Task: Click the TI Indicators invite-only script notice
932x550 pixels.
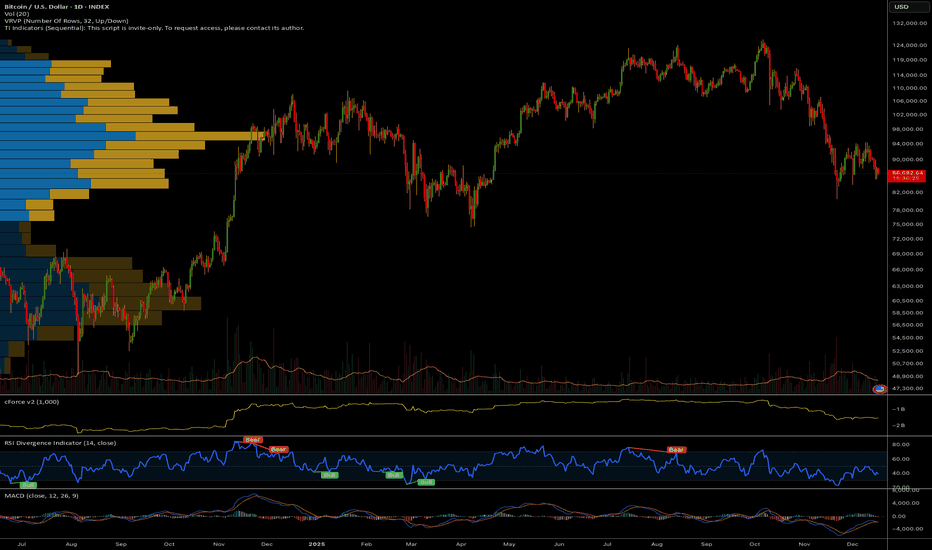Action: point(154,28)
